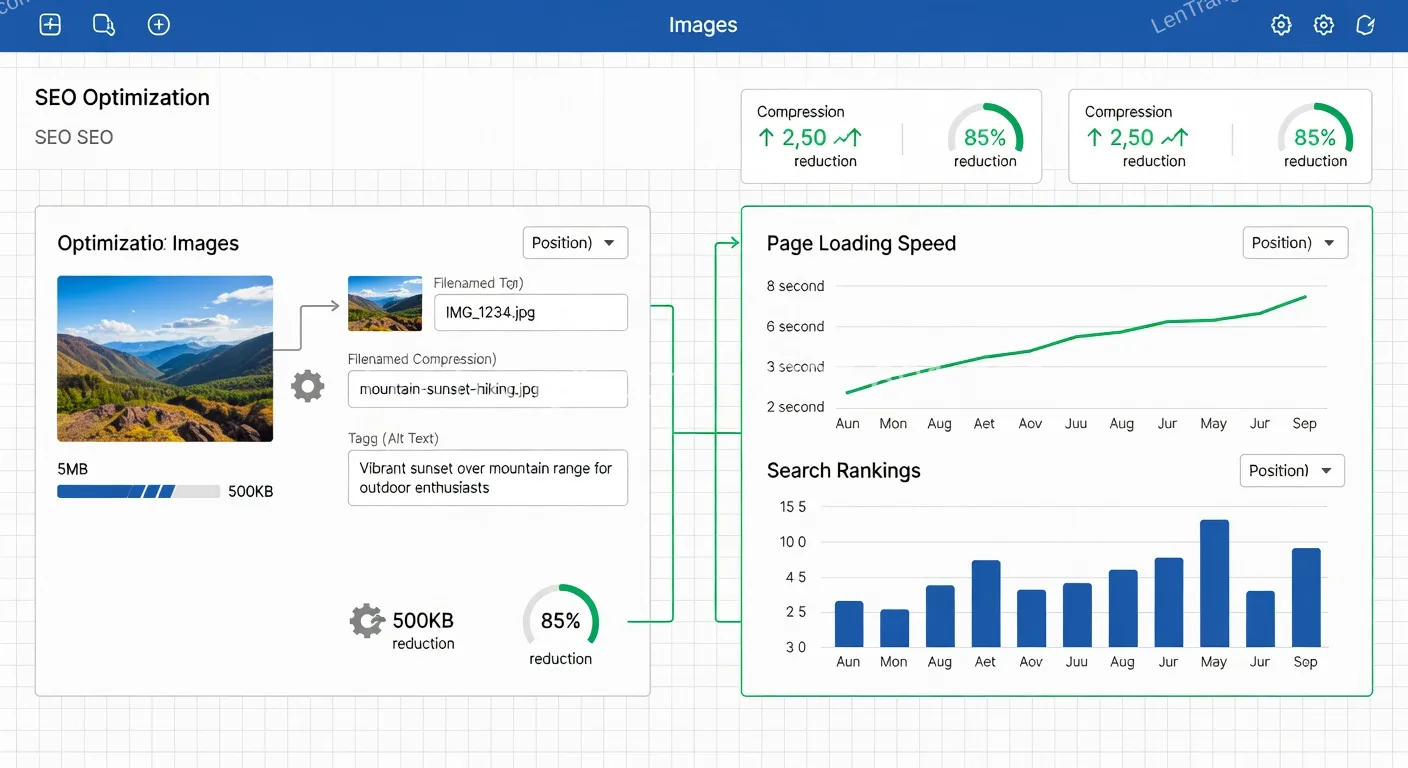Viewport: 1408px width, 768px height.
Task: Click the Page Loading Speed heading
Action: pyautogui.click(x=861, y=243)
